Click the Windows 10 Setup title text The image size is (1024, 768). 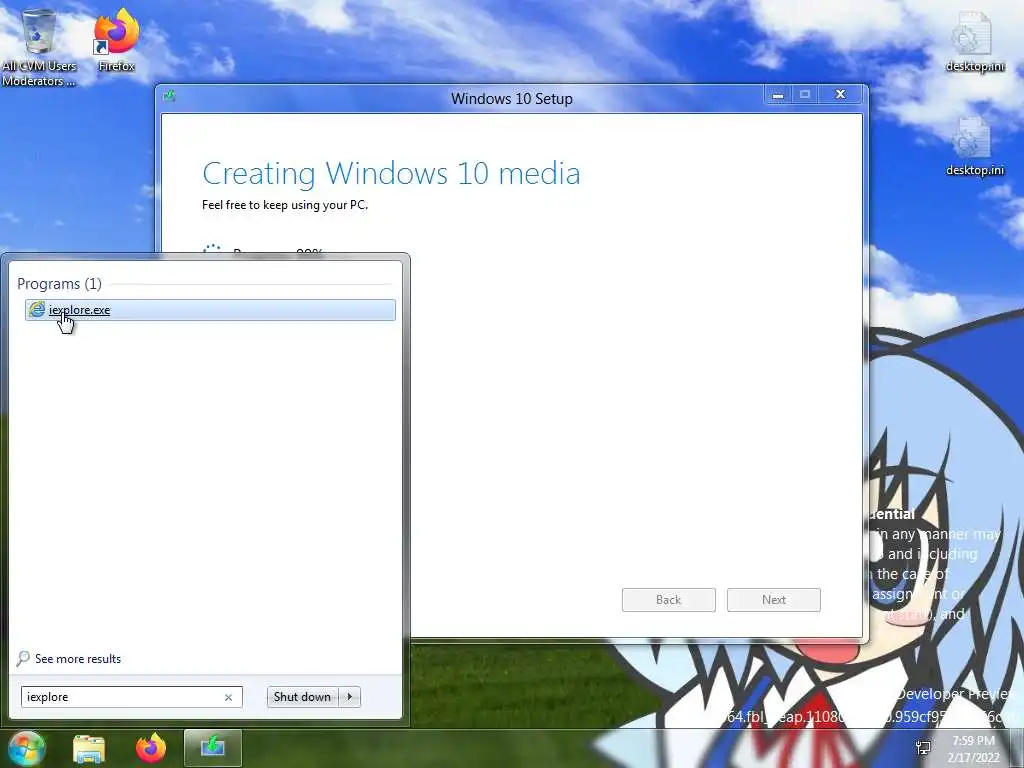(x=512, y=99)
